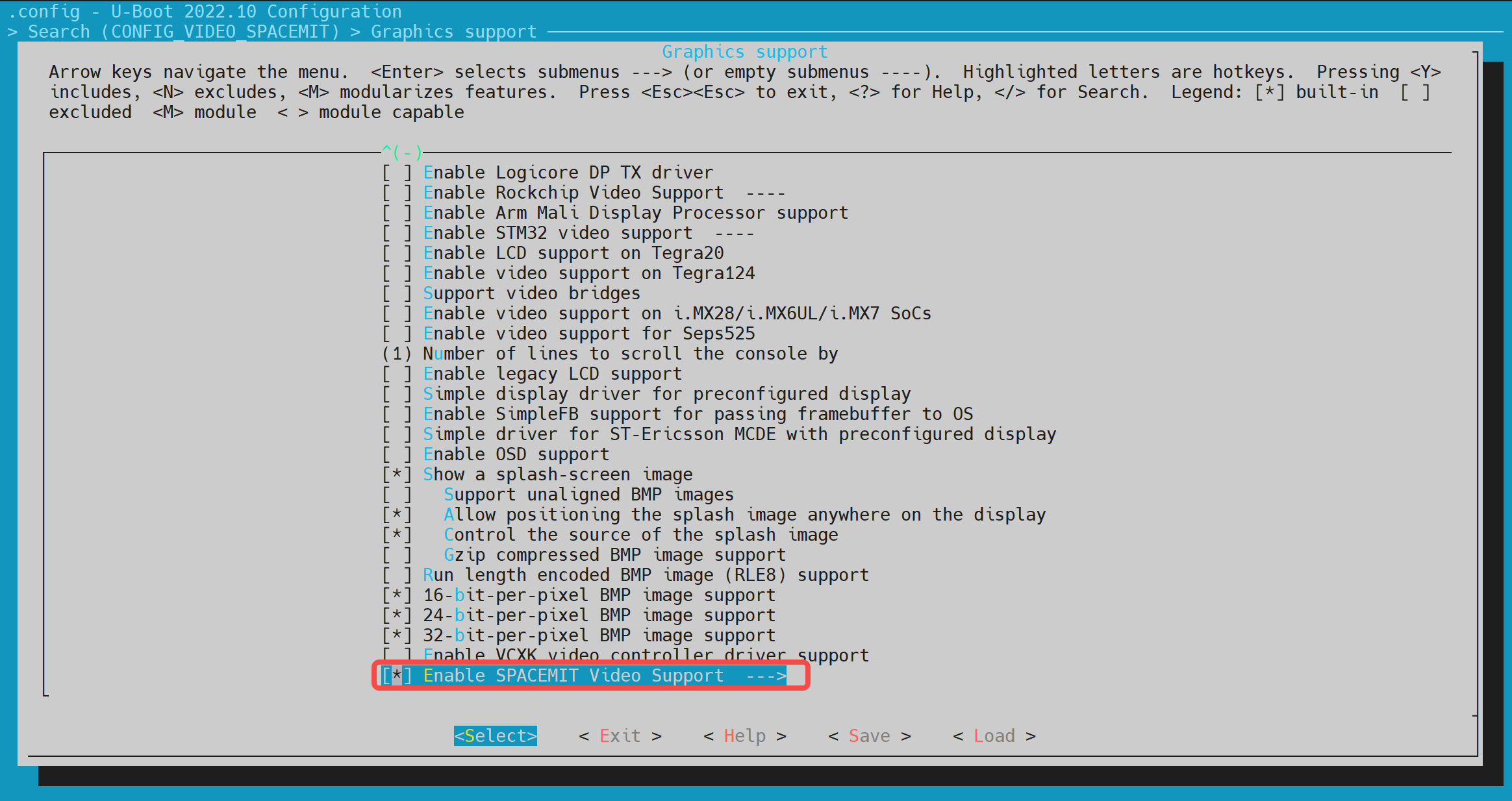Toggle 16-bit-per-pixel BMP image support
This screenshot has width=1512, height=801.
click(397, 595)
